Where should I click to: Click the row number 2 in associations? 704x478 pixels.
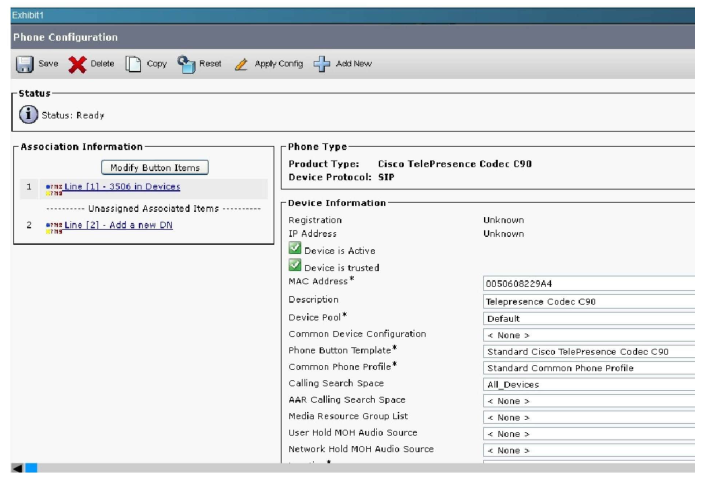click(29, 225)
